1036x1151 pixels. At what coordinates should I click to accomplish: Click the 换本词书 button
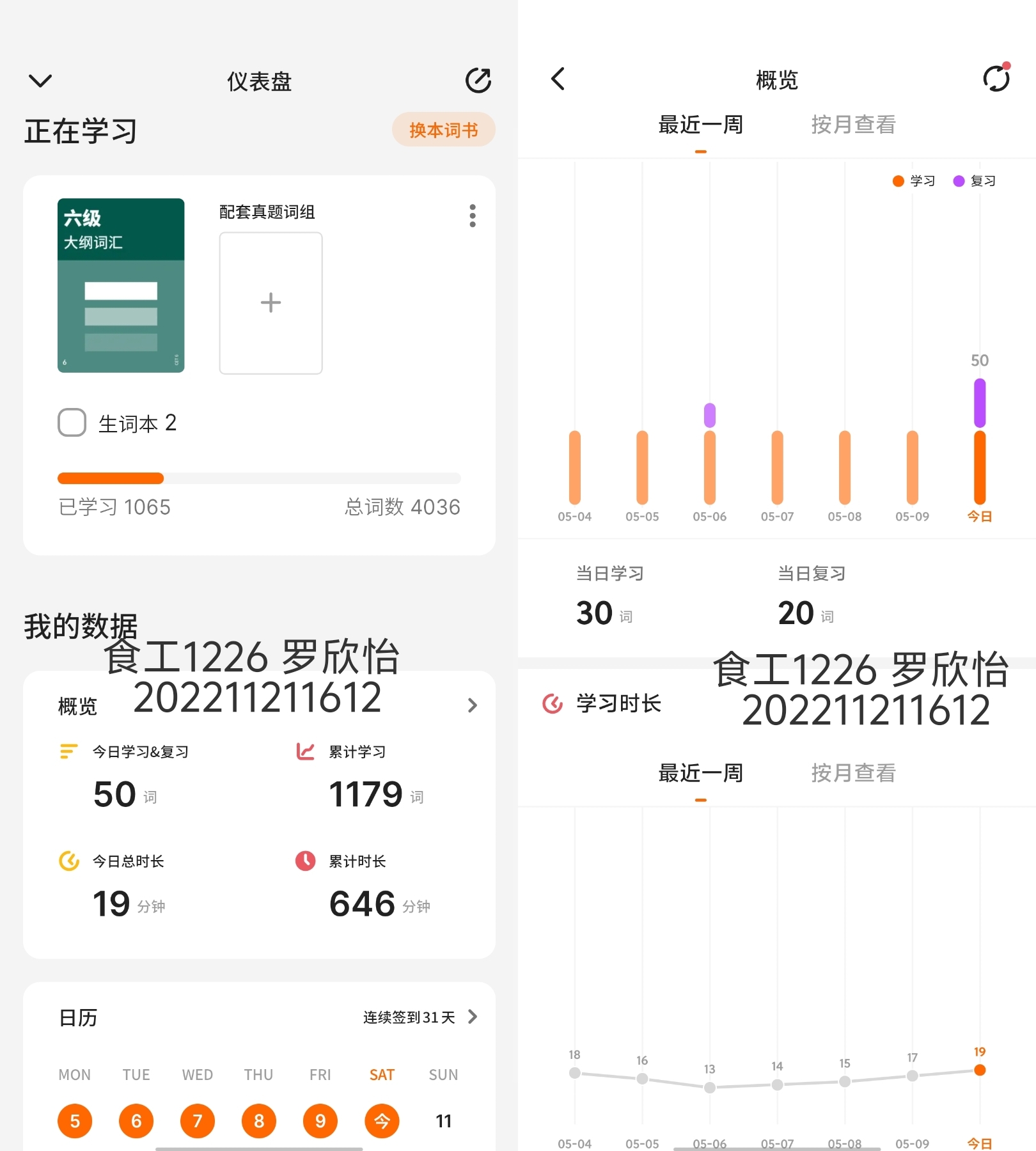coord(443,130)
